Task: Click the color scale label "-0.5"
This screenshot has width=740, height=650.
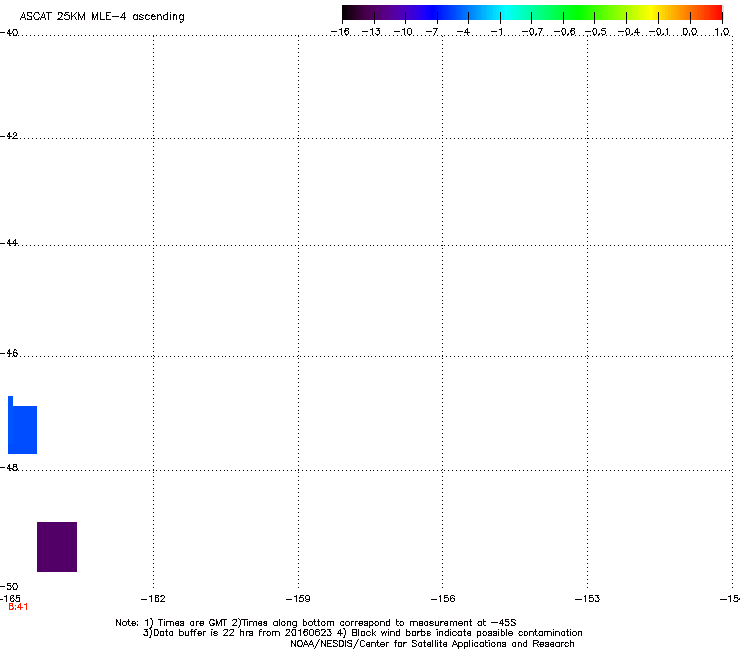Action: tap(596, 32)
